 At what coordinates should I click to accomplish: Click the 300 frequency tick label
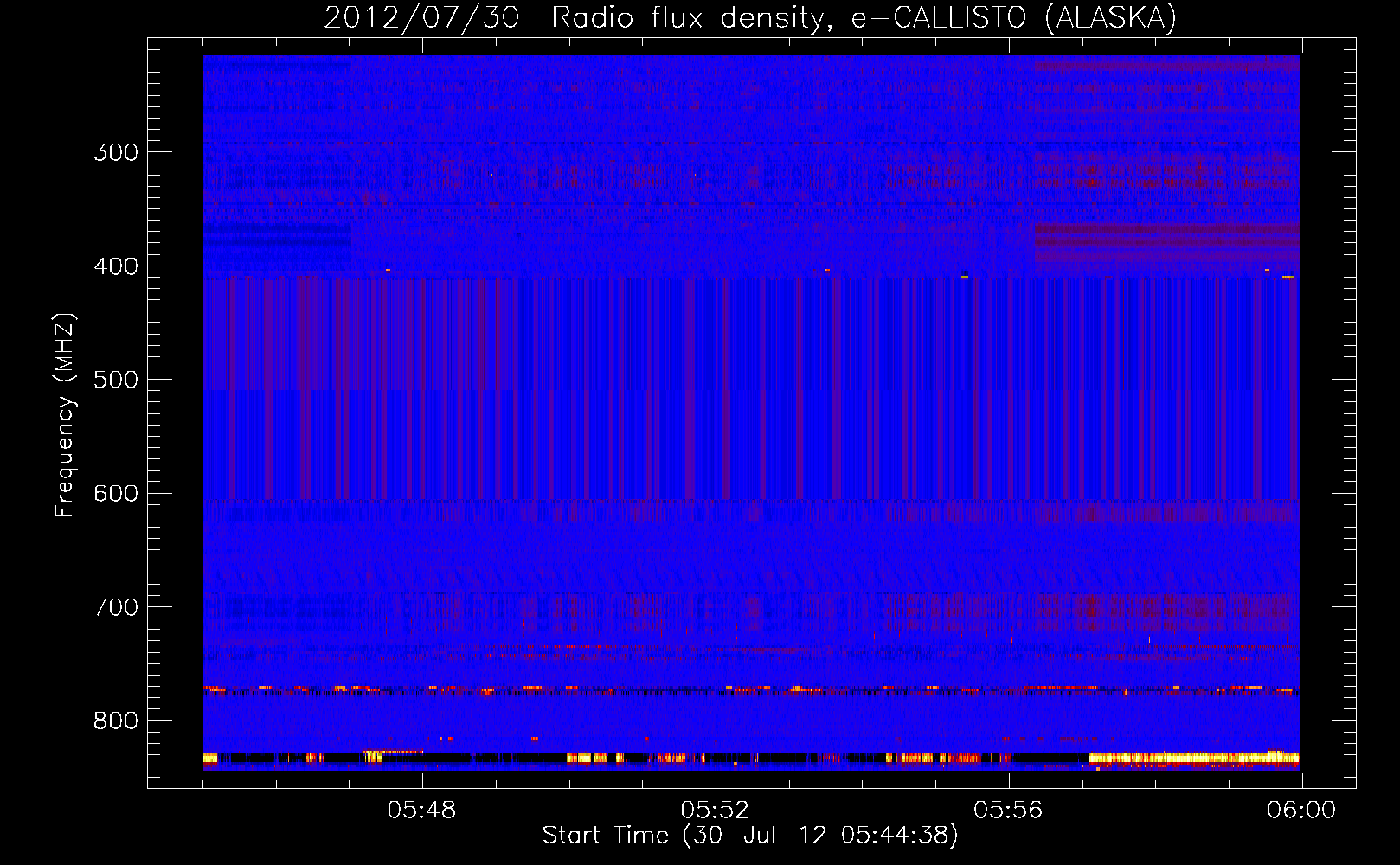(116, 152)
